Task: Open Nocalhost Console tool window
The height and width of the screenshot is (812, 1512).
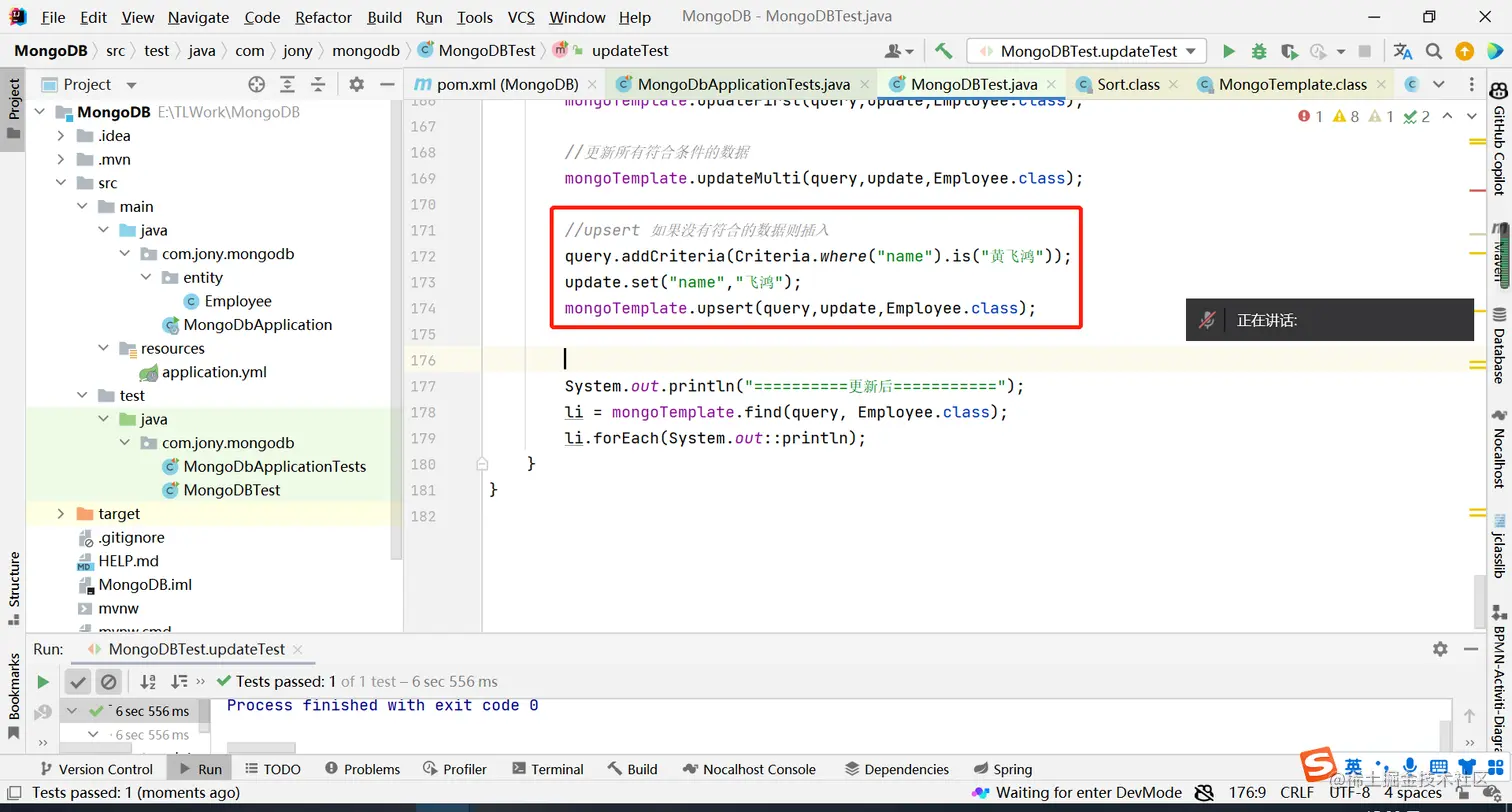Action: tap(749, 769)
